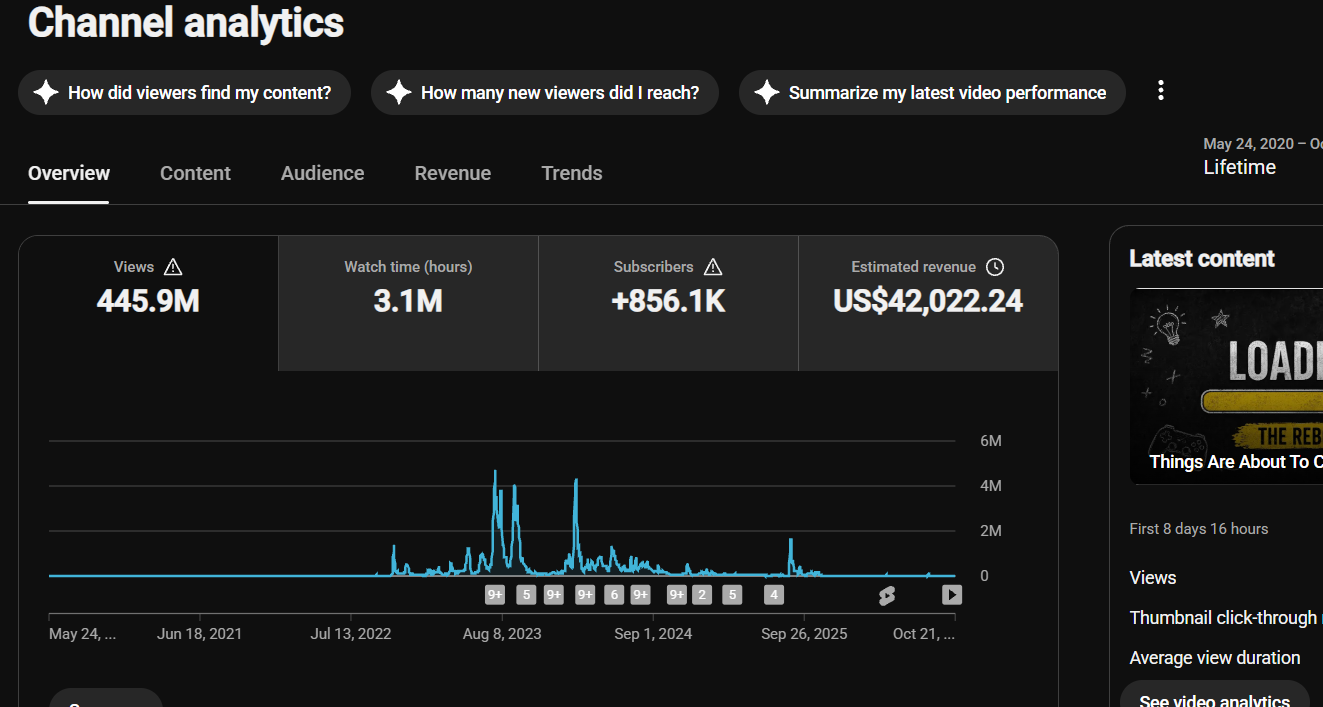The height and width of the screenshot is (707, 1323).
Task: Click the warning triangle beside Views metric
Action: pos(173,267)
